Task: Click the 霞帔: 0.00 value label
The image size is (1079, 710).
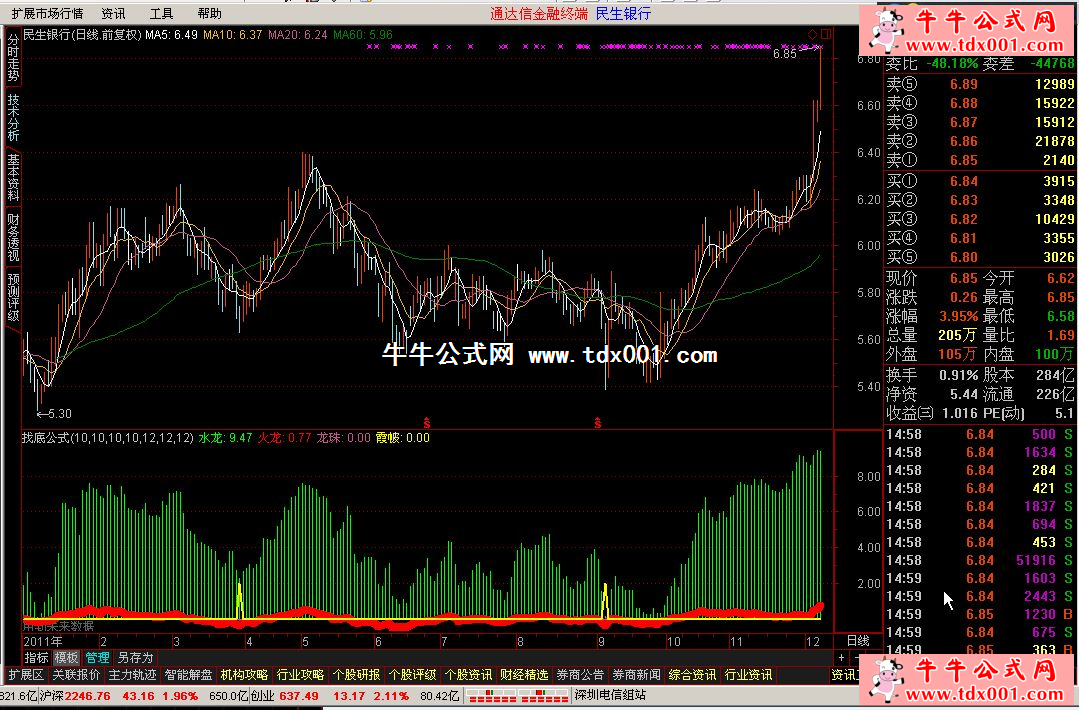Action: coord(403,438)
